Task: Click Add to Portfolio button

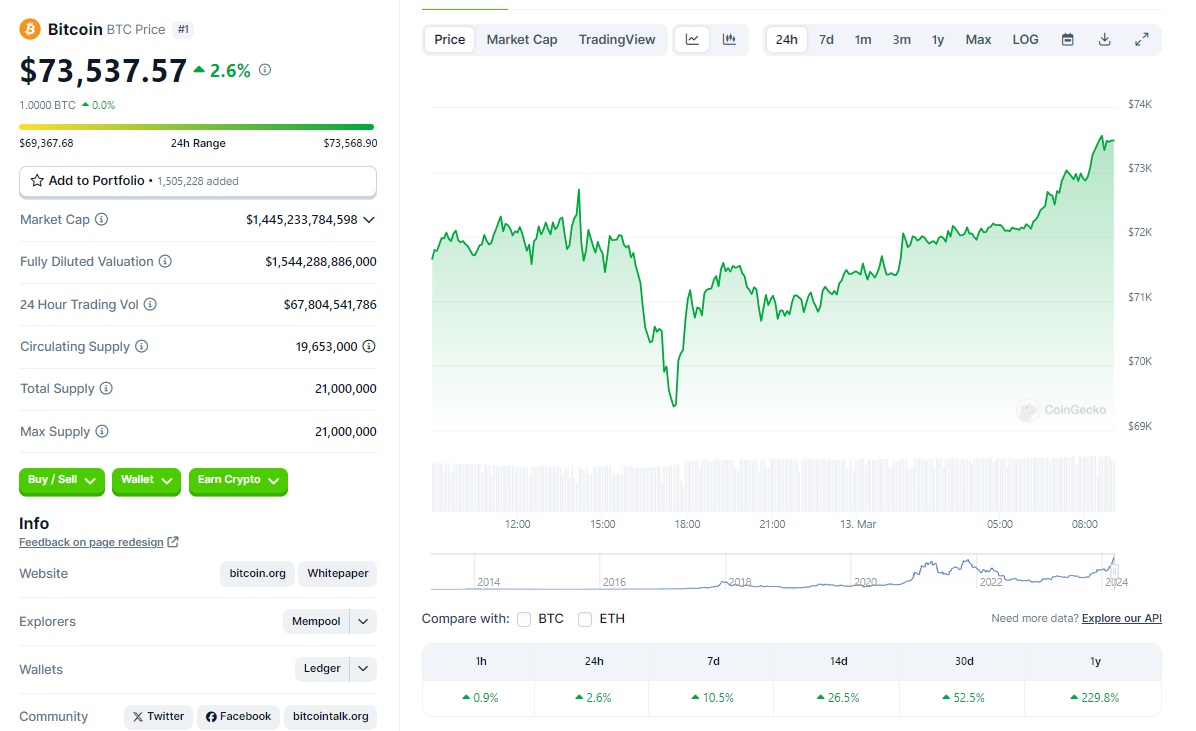Action: click(198, 182)
